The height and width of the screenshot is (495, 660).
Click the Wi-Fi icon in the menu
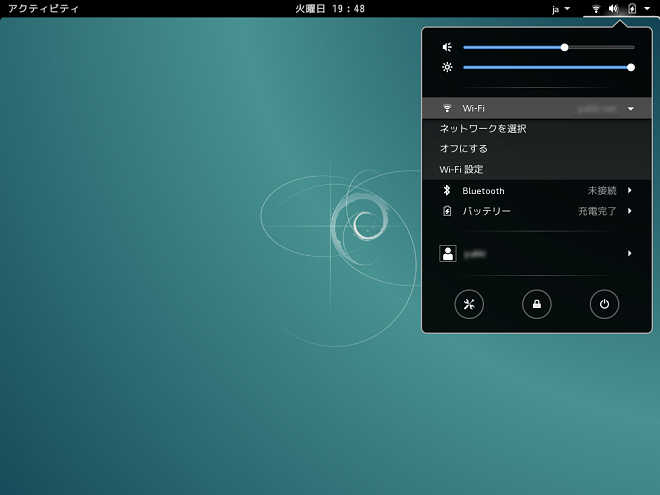pyautogui.click(x=447, y=108)
